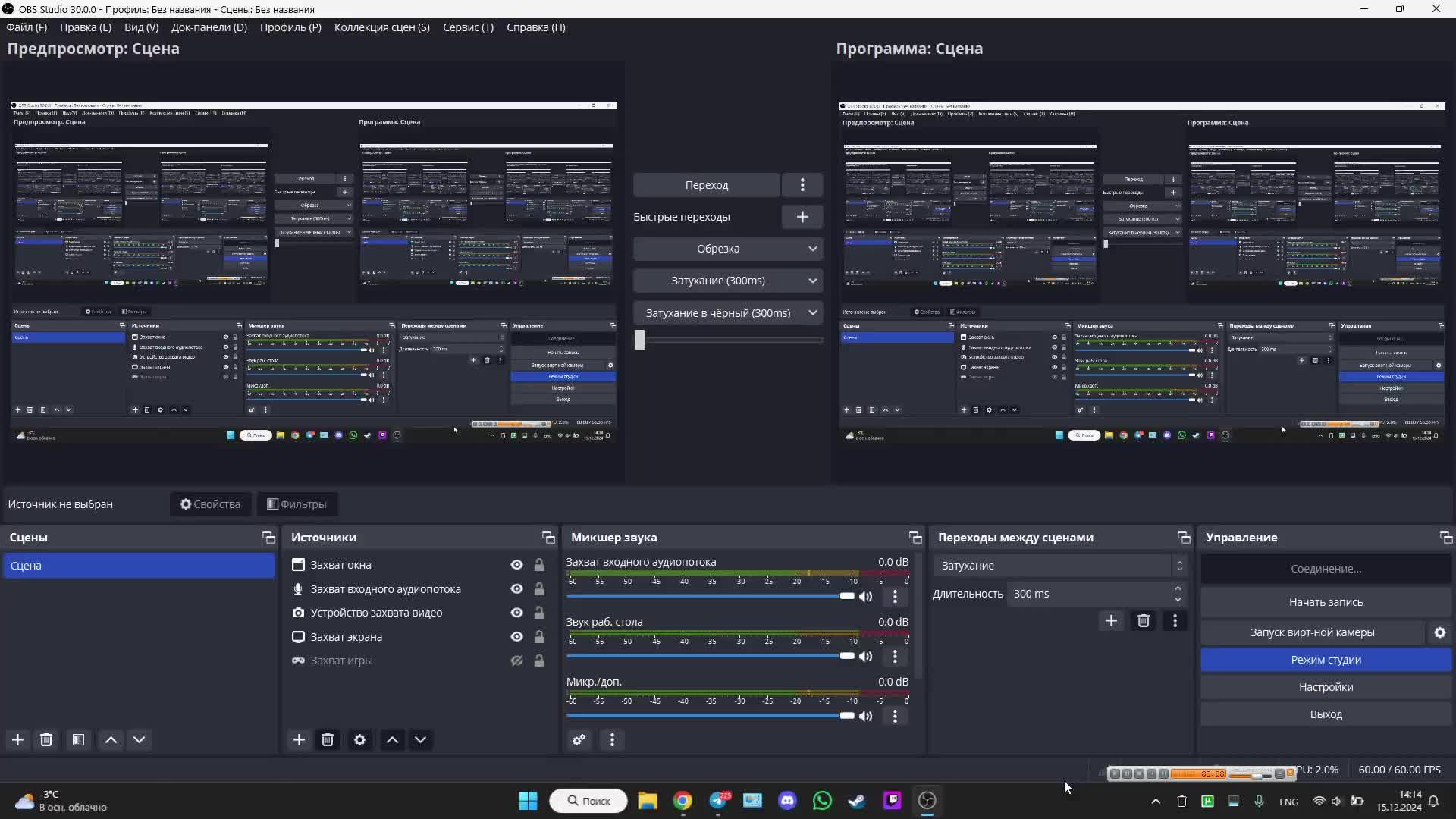Show the hidden Захват игры source
Viewport: 1456px width, 819px height.
(x=516, y=661)
